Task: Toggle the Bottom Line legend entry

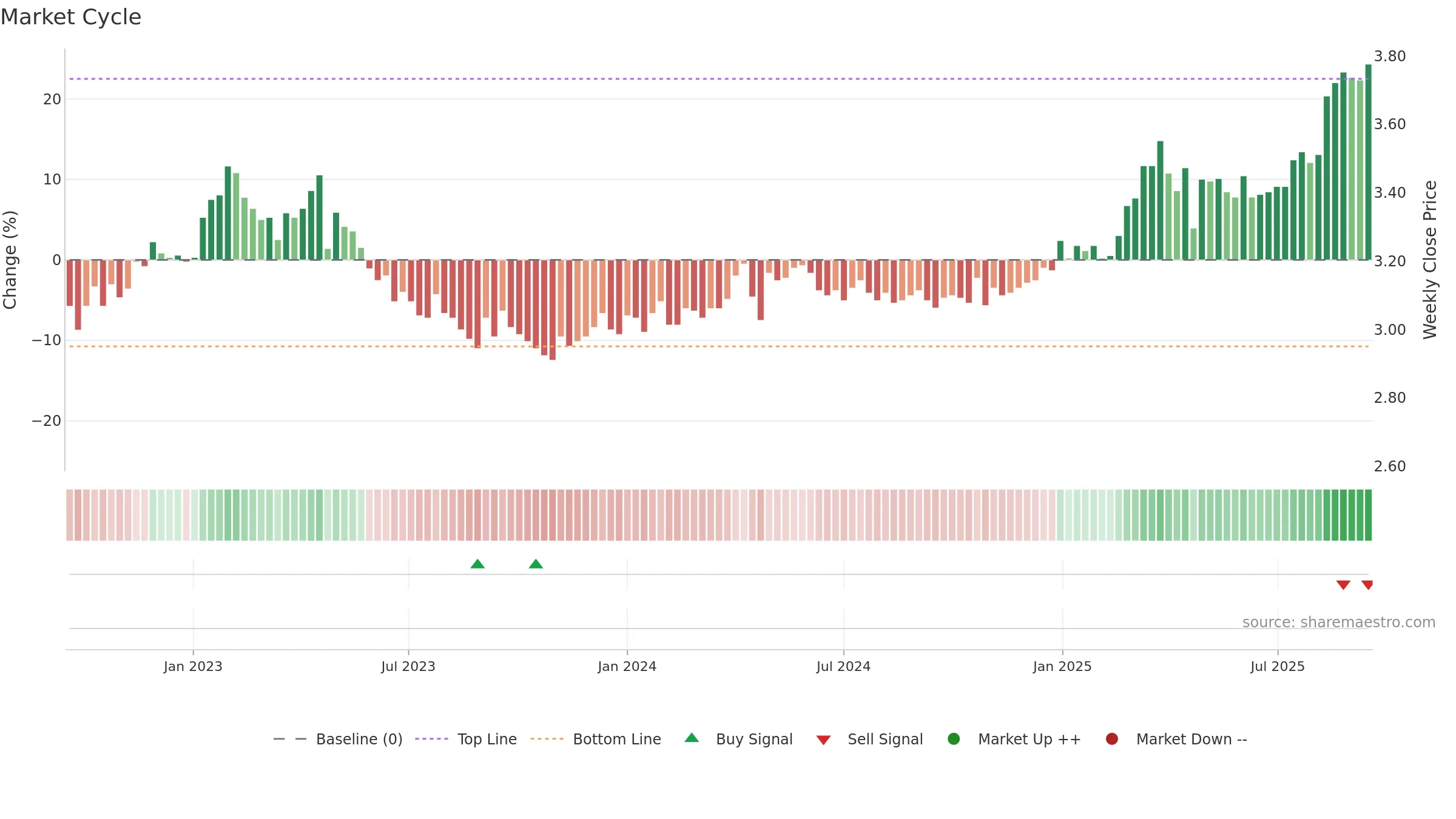Action: tap(596, 739)
